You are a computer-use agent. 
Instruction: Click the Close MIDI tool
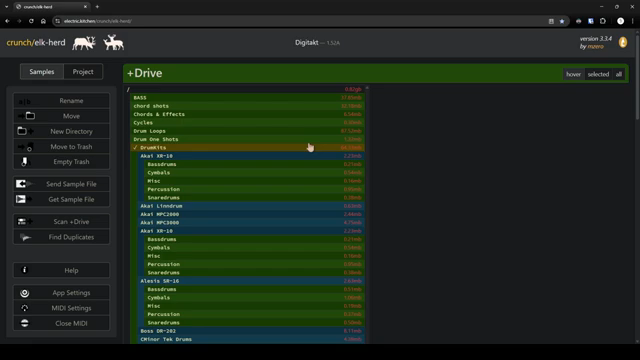coord(61,323)
